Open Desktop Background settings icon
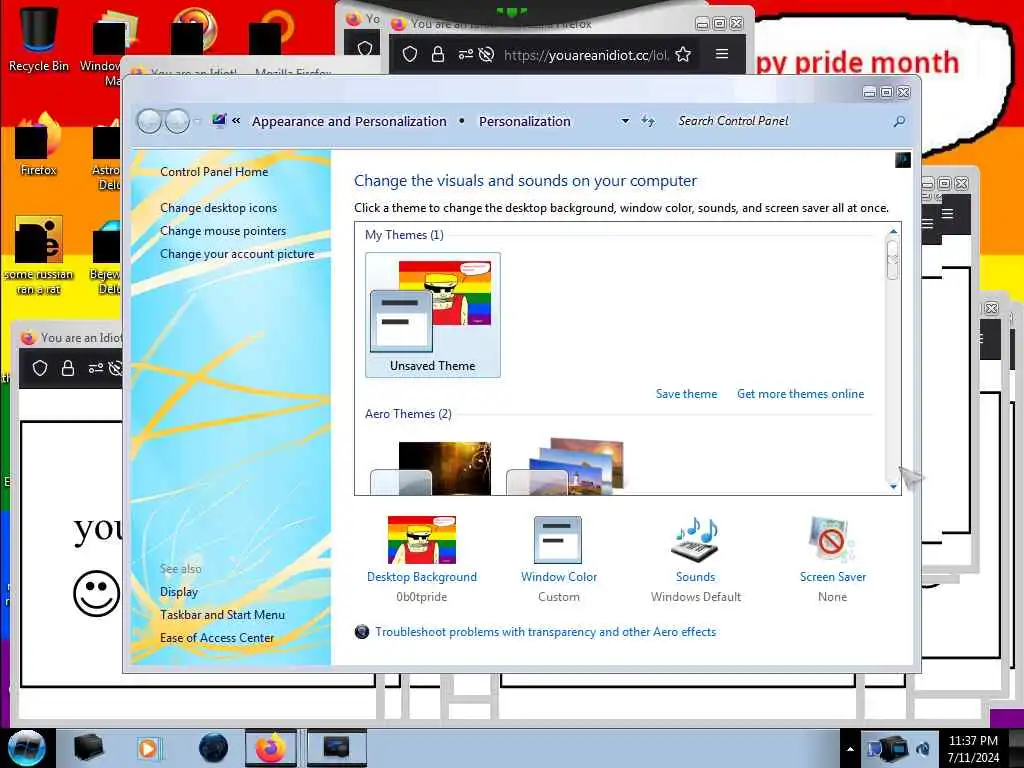The height and width of the screenshot is (768, 1024). [x=422, y=540]
